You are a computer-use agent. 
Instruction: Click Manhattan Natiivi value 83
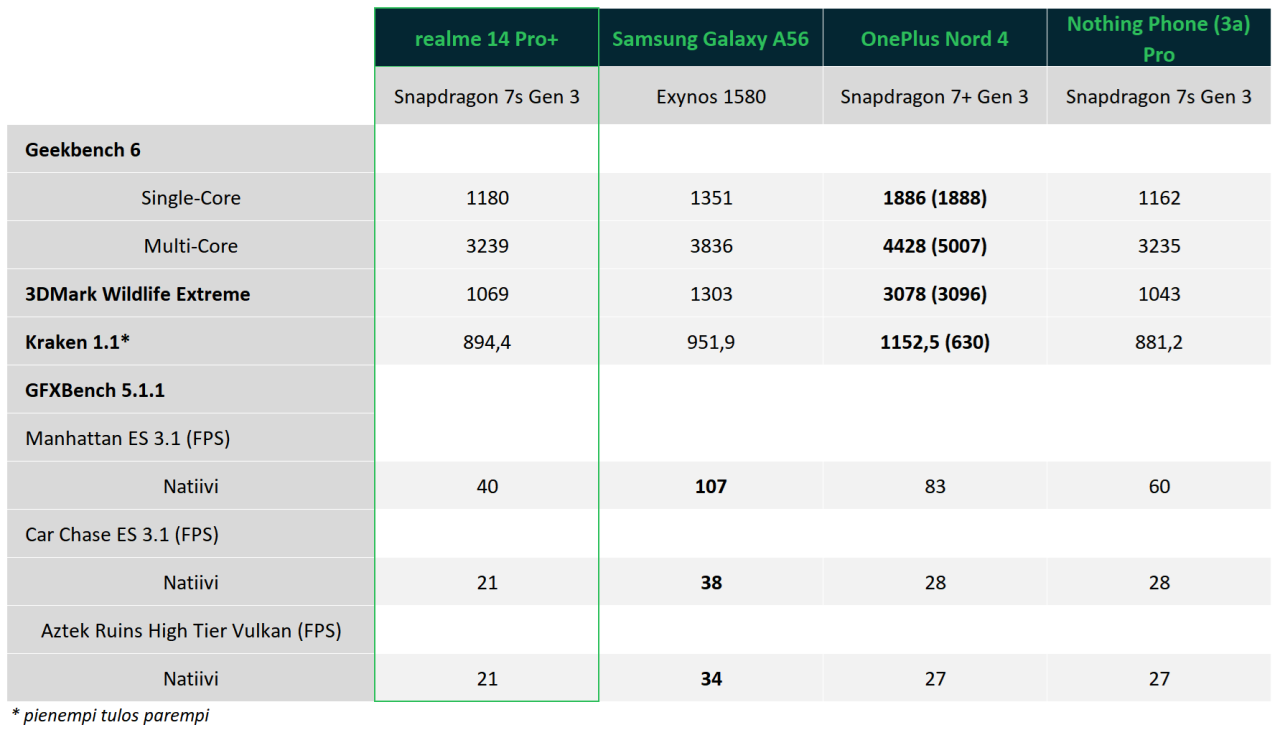935,486
